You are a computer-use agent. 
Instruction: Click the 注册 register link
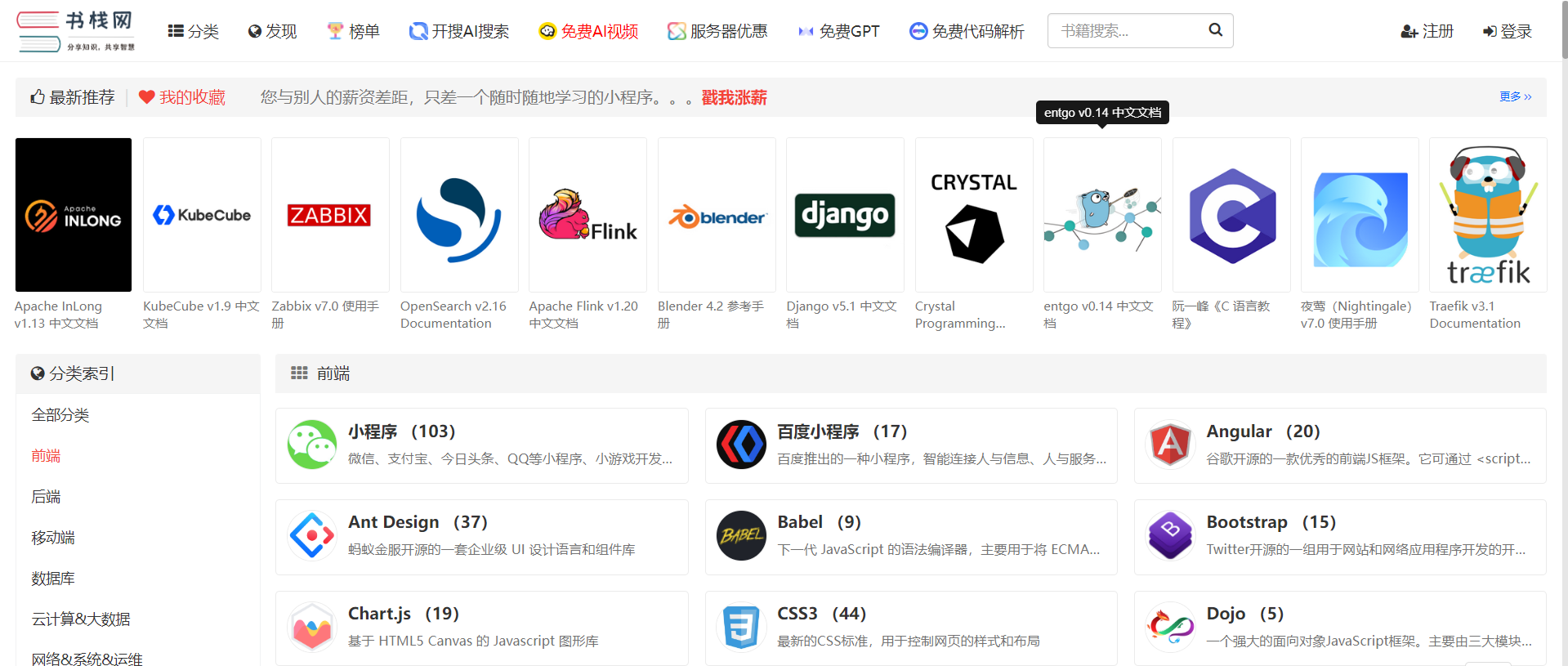pyautogui.click(x=1427, y=31)
